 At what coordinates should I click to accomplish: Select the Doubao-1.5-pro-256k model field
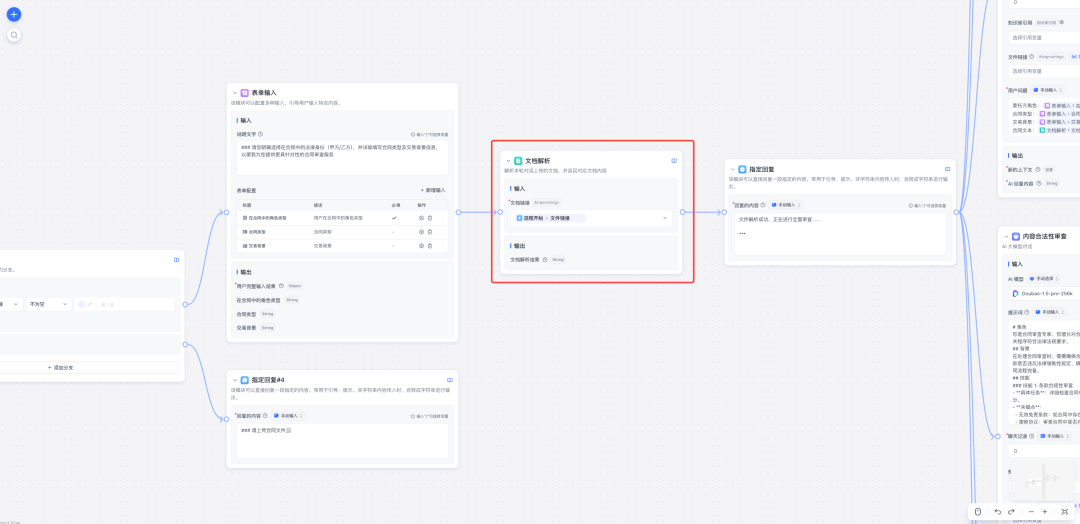tap(1043, 293)
